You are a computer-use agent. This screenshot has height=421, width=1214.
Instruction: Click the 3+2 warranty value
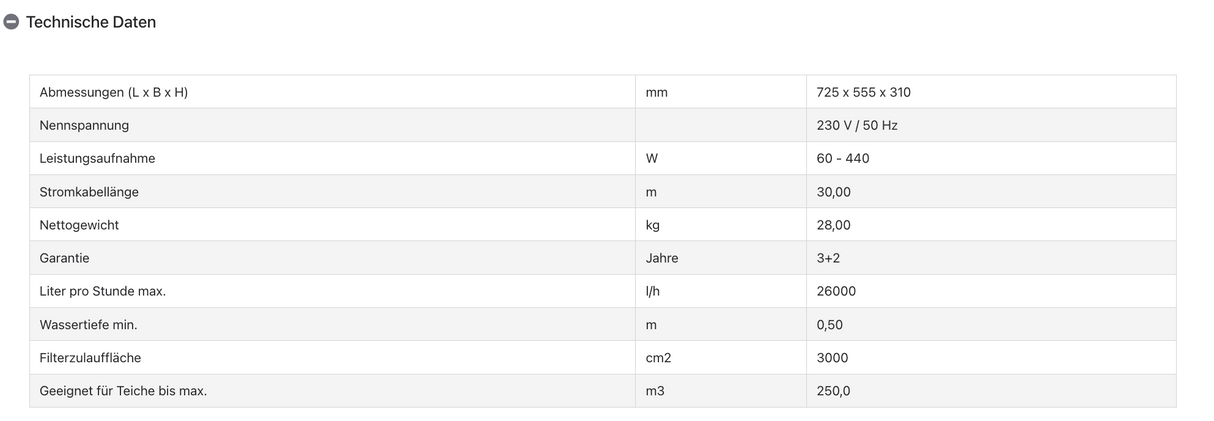tap(829, 258)
